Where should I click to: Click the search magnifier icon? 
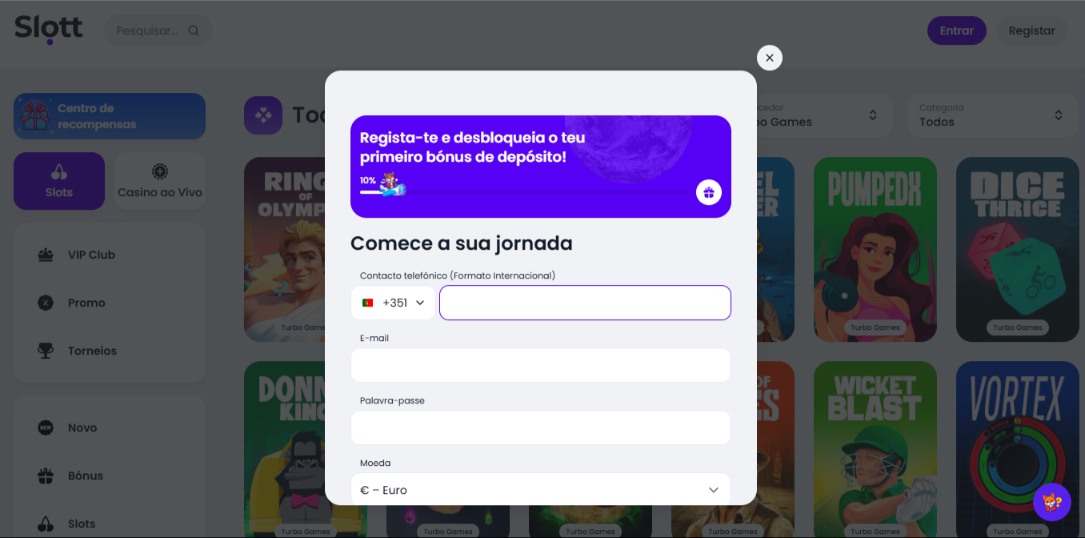tap(194, 30)
